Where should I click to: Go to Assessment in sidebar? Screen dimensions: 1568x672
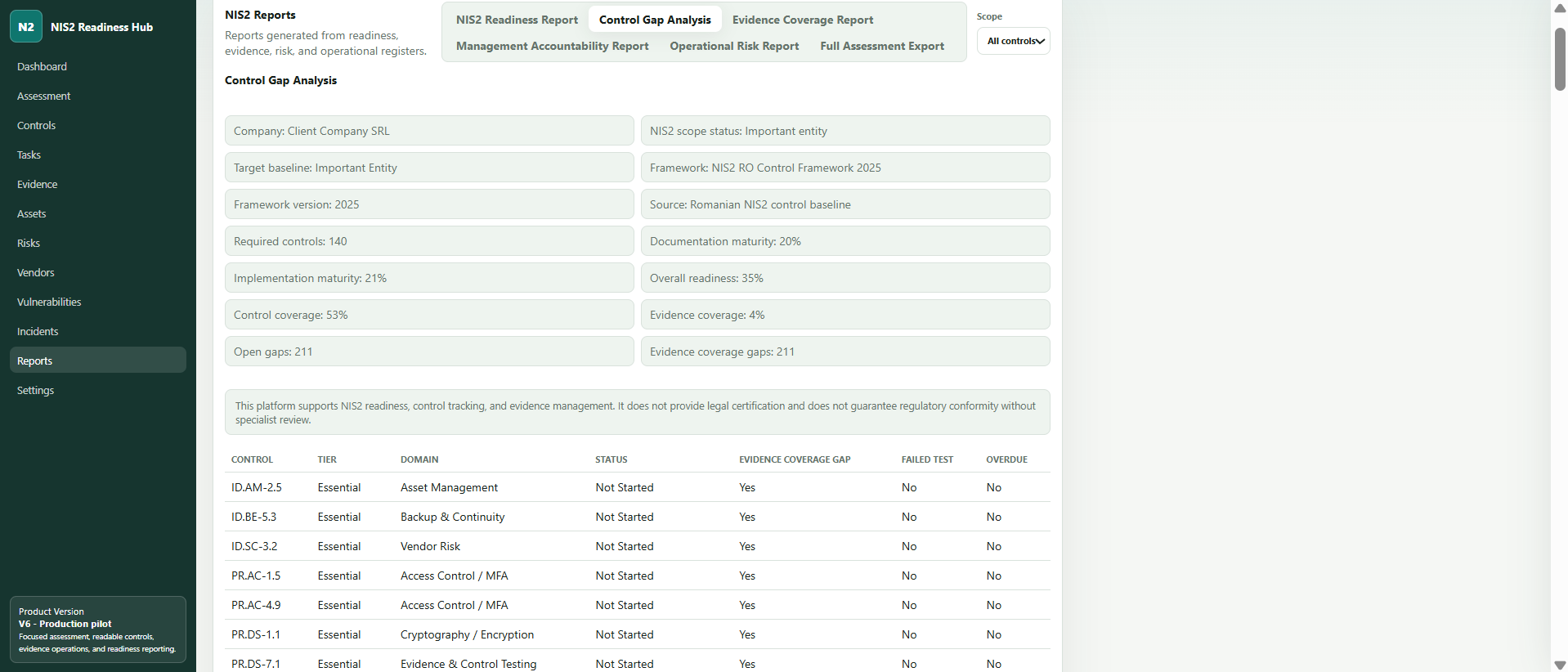coord(98,96)
